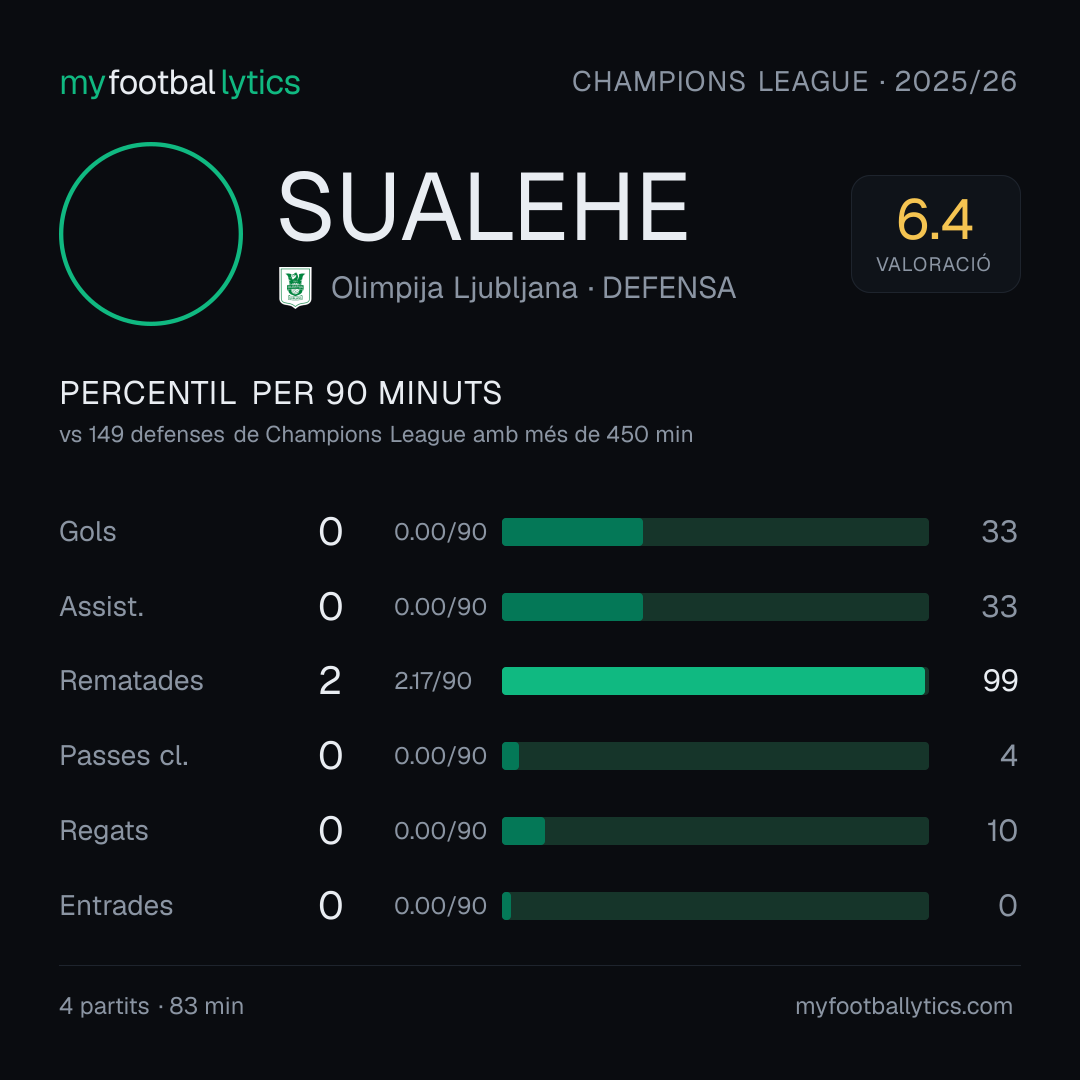Click the Passes cl. percentile bar
Image resolution: width=1080 pixels, height=1080 pixels.
click(715, 756)
